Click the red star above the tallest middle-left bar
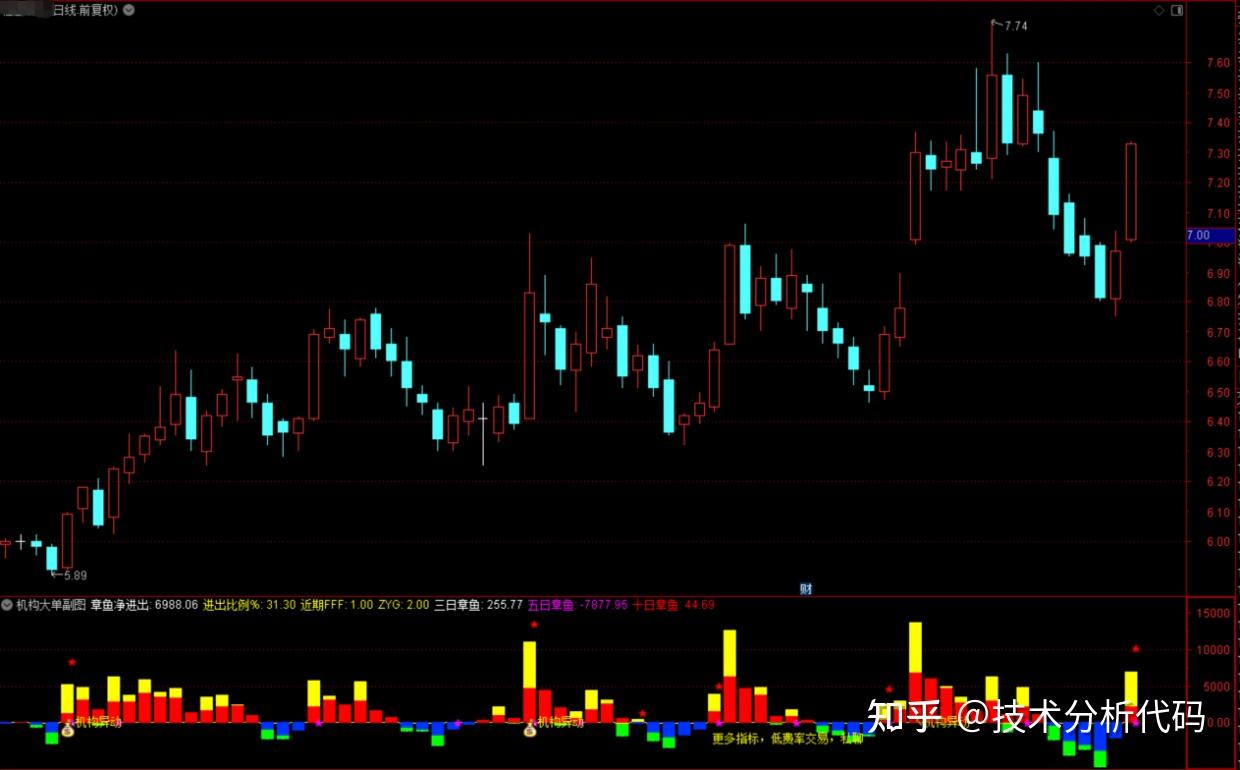Viewport: 1240px width, 770px height. [x=534, y=625]
